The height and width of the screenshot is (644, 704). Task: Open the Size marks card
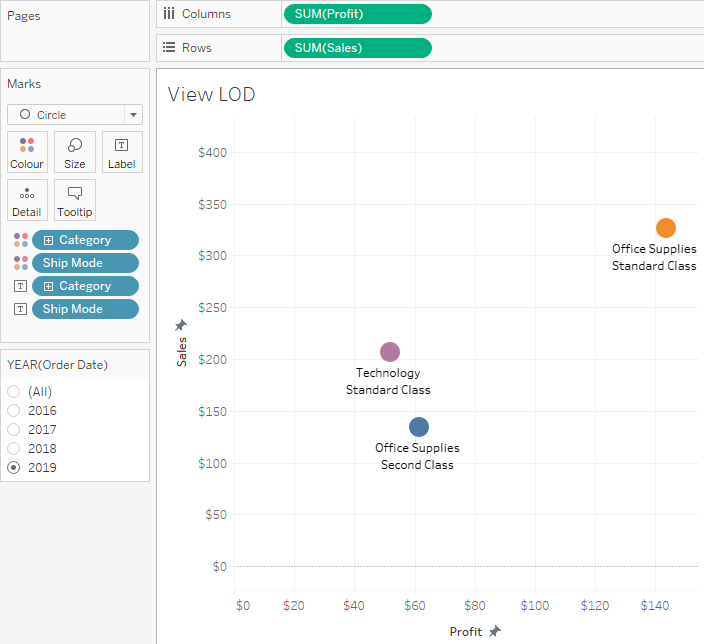click(75, 152)
